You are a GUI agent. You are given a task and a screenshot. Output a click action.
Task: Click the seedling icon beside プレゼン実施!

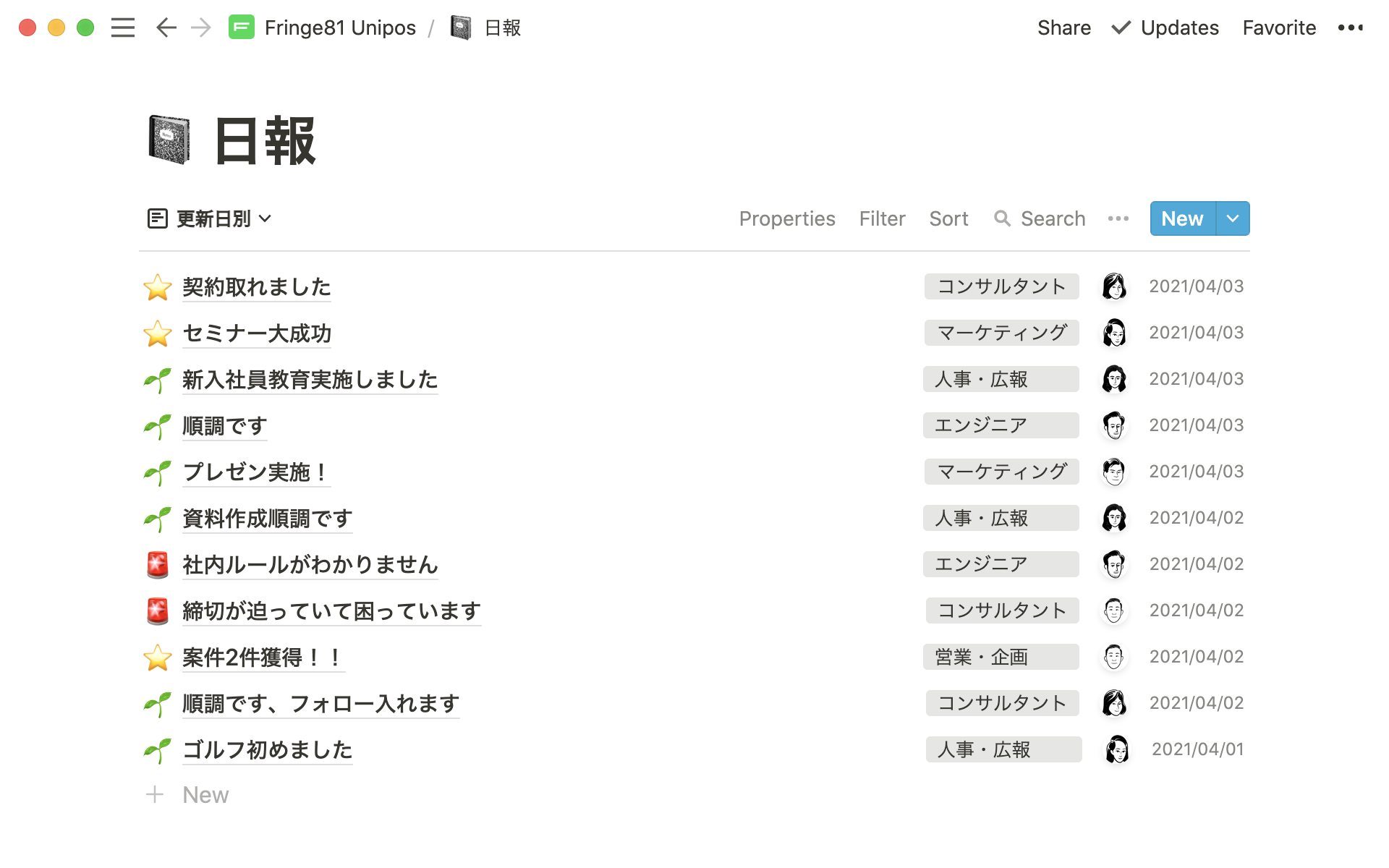[157, 472]
